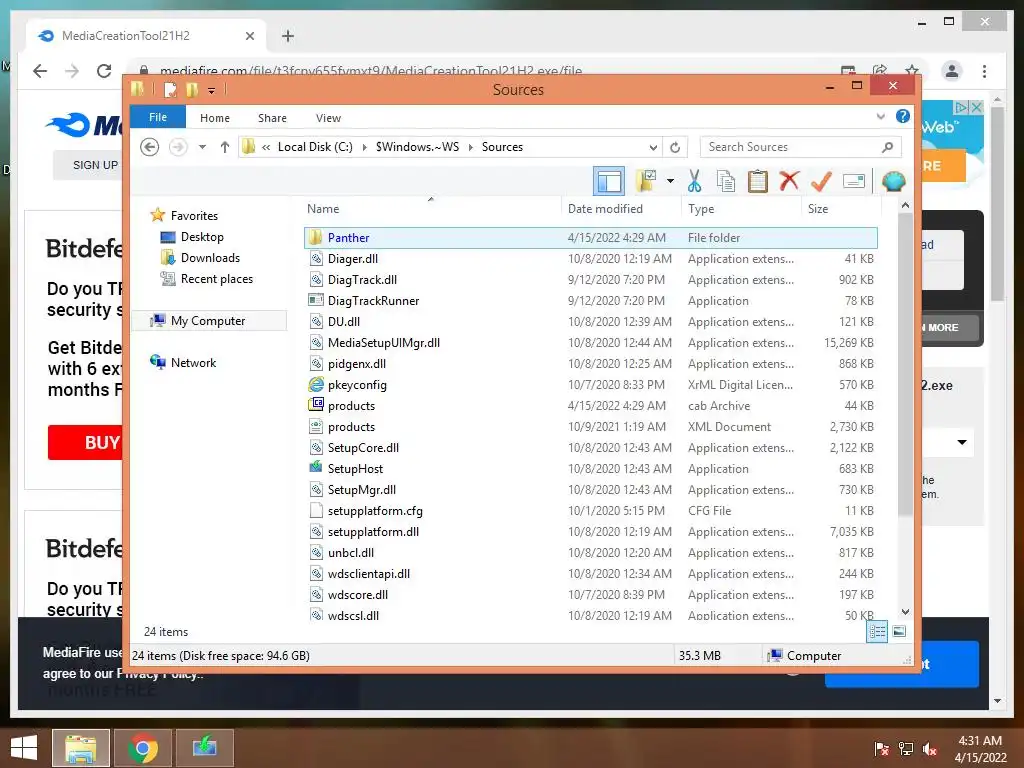Open the File ribbon tab
Viewport: 1024px width, 768px height.
(x=158, y=117)
